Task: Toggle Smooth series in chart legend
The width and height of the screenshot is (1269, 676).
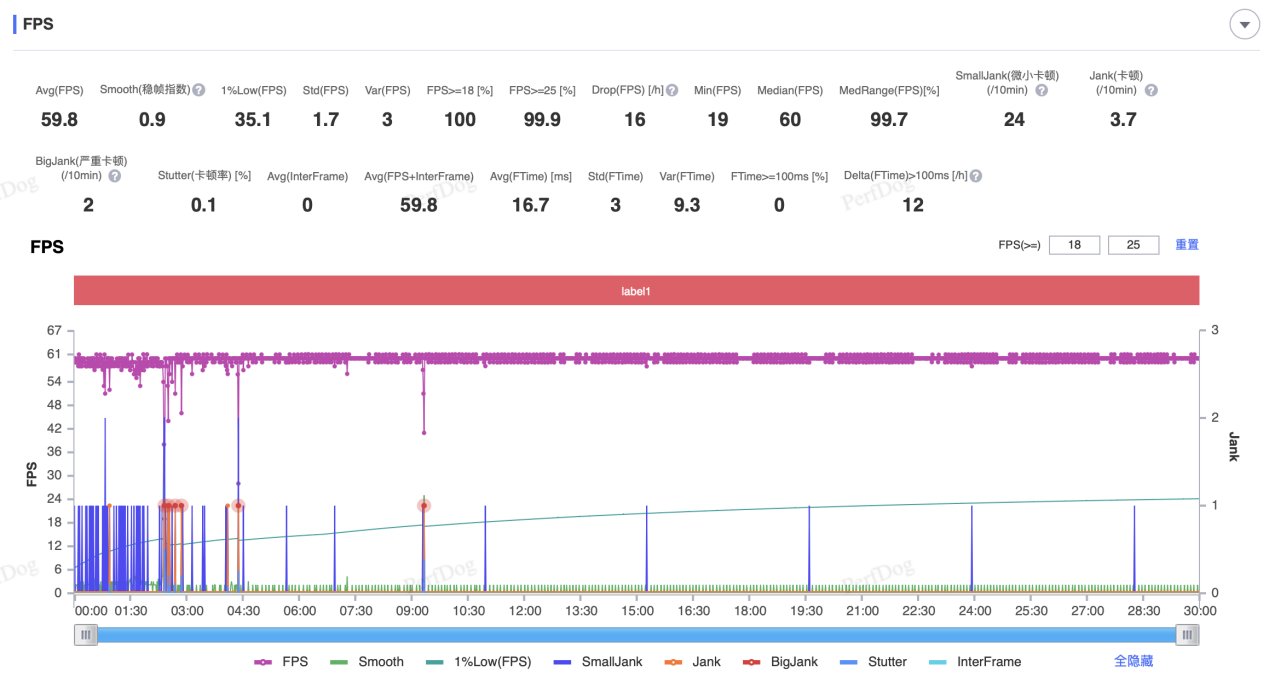Action: coord(367,661)
